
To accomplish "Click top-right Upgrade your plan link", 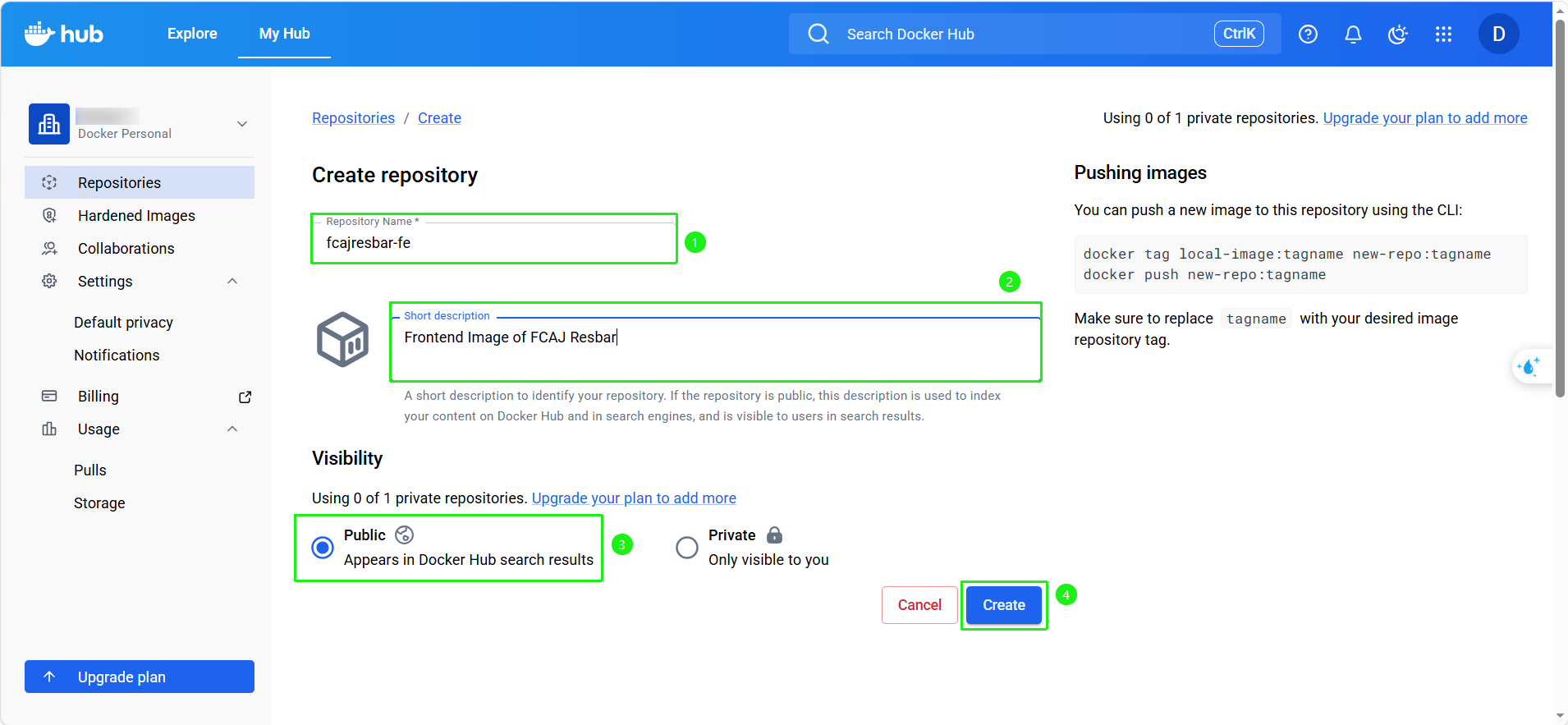I will (x=1425, y=117).
